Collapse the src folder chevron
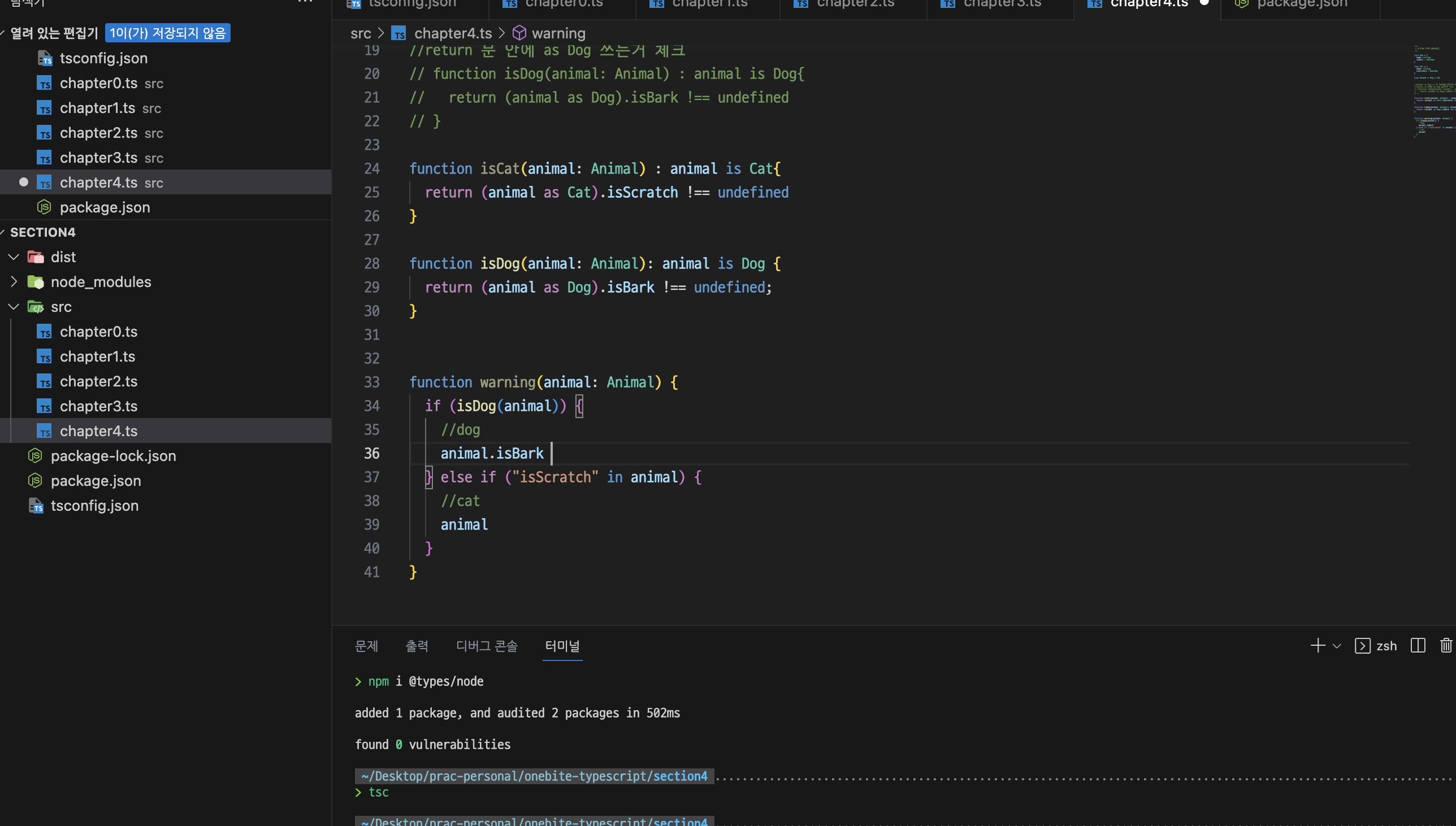This screenshot has width=1456, height=826. click(x=14, y=307)
